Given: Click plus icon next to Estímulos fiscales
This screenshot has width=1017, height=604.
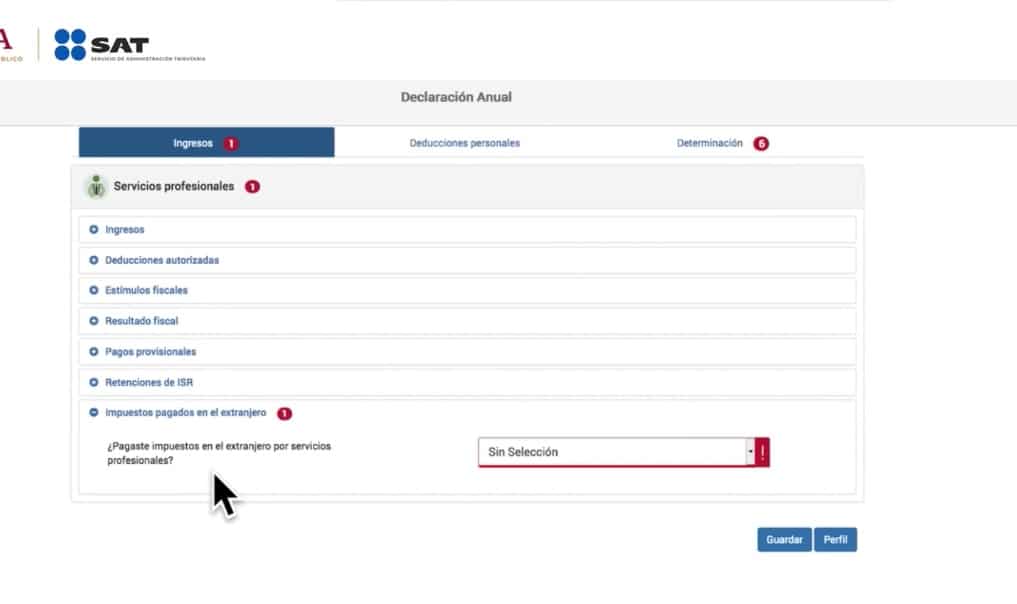Looking at the screenshot, I should (x=94, y=291).
